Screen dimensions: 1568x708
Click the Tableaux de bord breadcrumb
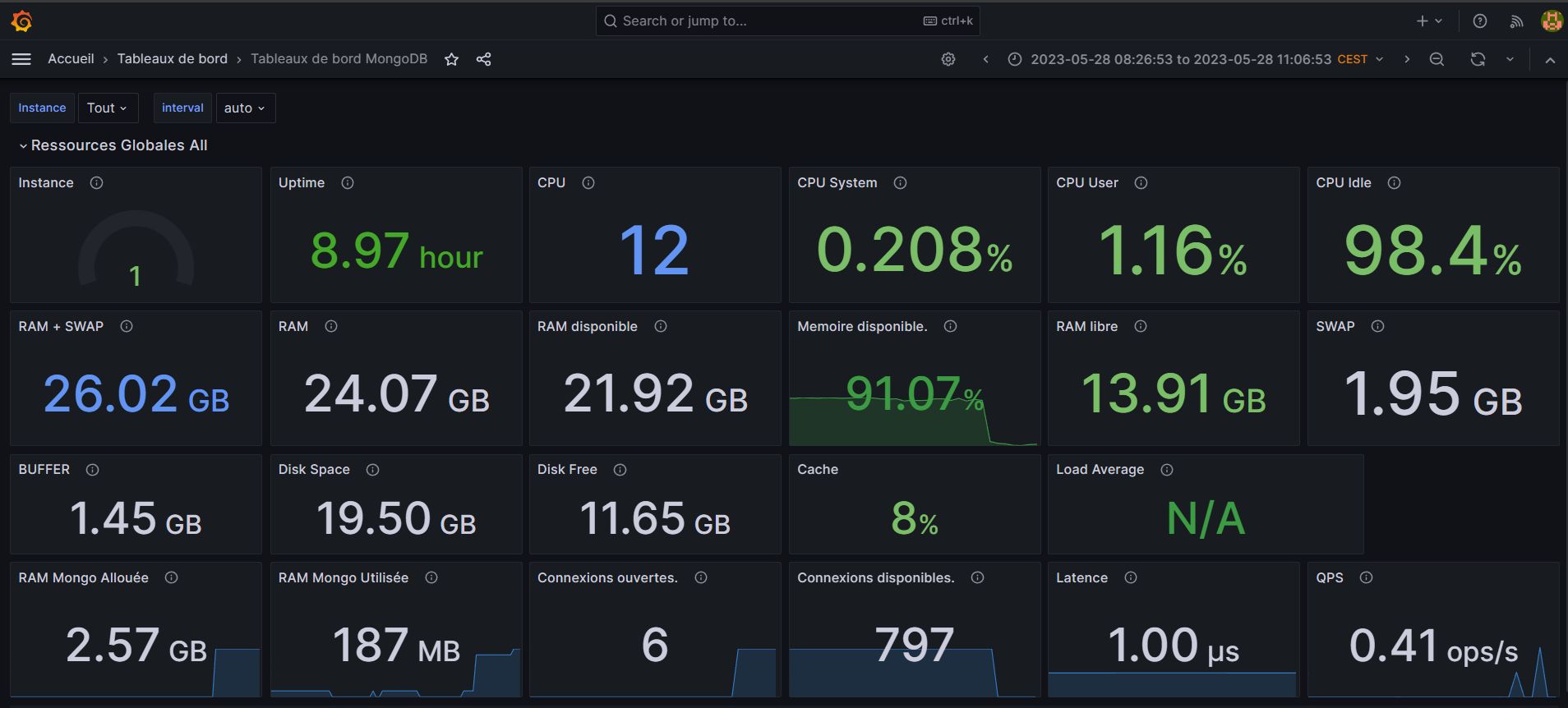click(x=172, y=59)
